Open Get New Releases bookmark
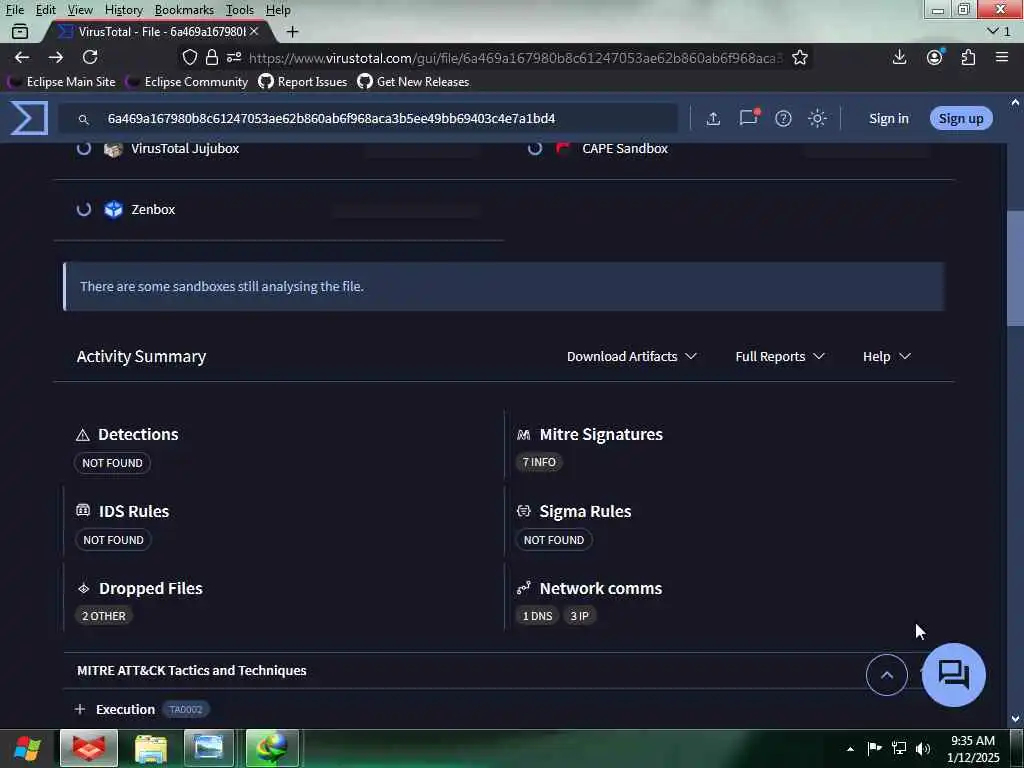1024x768 pixels. (x=413, y=82)
